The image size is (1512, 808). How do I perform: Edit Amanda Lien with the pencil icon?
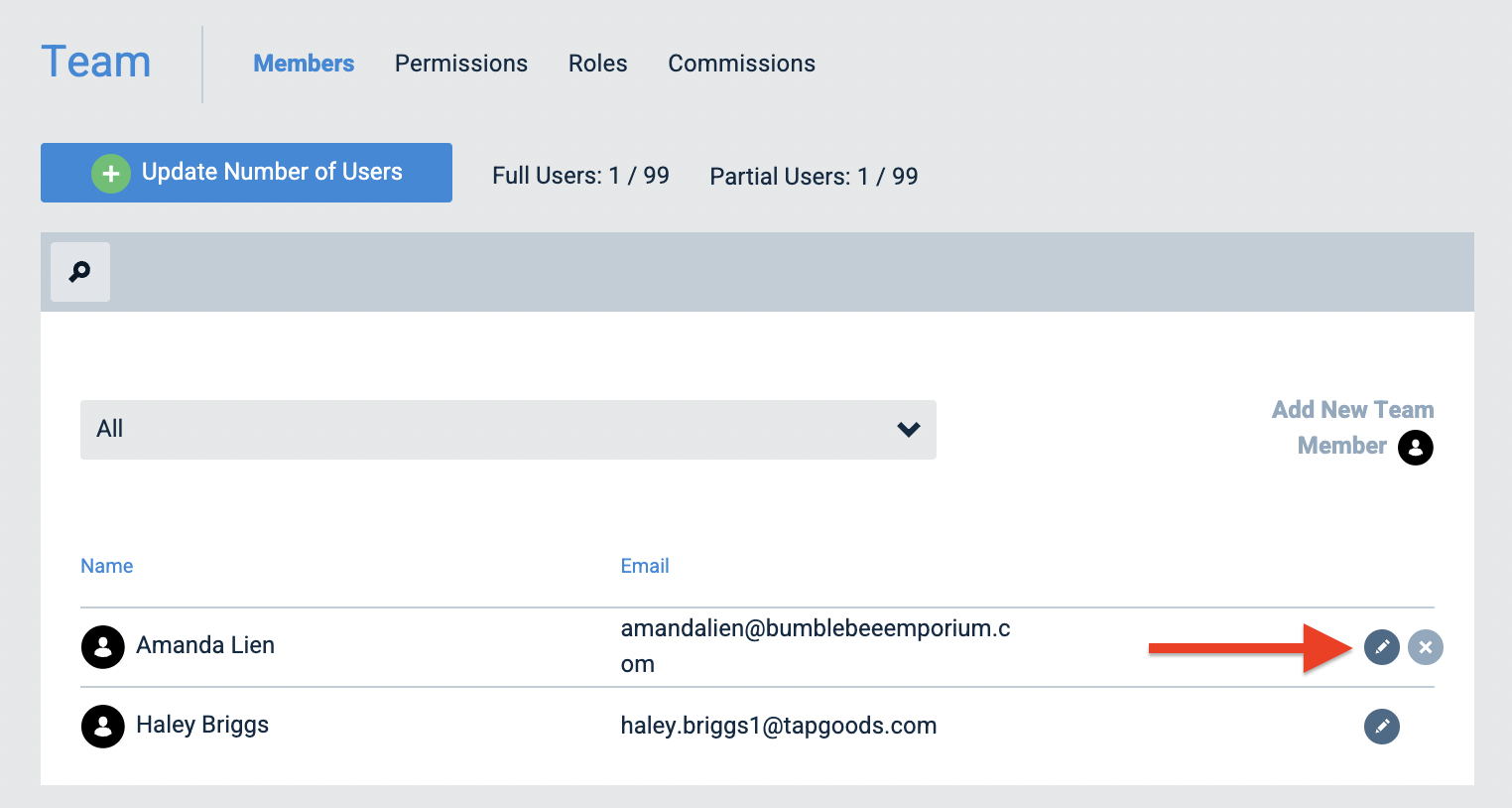point(1381,647)
